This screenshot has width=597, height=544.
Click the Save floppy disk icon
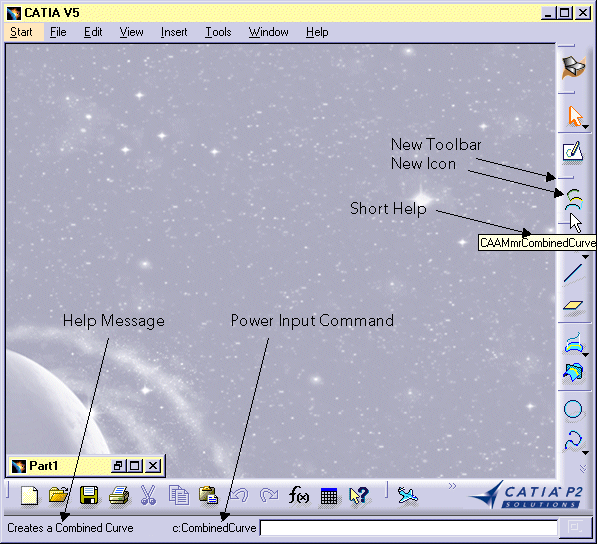[89, 495]
